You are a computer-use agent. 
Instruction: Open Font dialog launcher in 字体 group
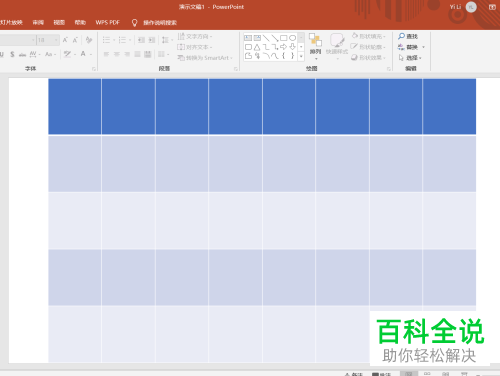pyautogui.click(x=94, y=69)
